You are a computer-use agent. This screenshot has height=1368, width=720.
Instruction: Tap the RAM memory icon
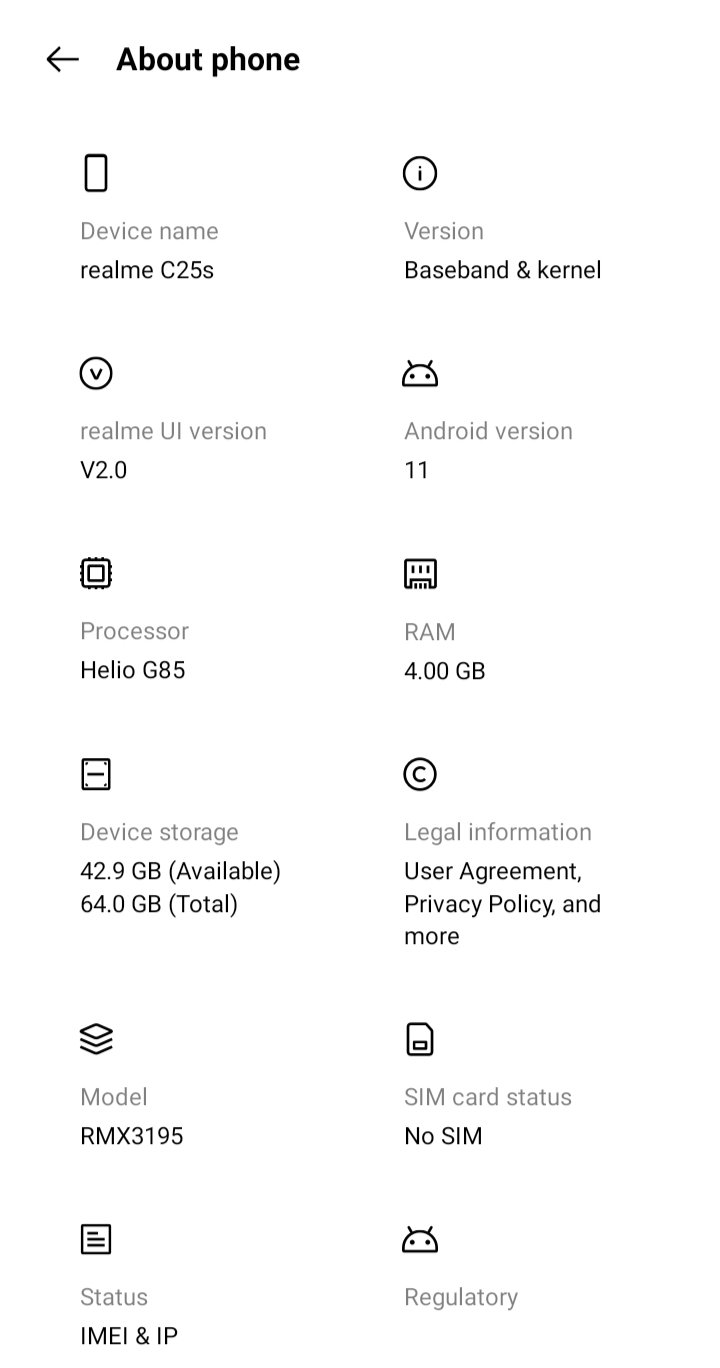420,574
